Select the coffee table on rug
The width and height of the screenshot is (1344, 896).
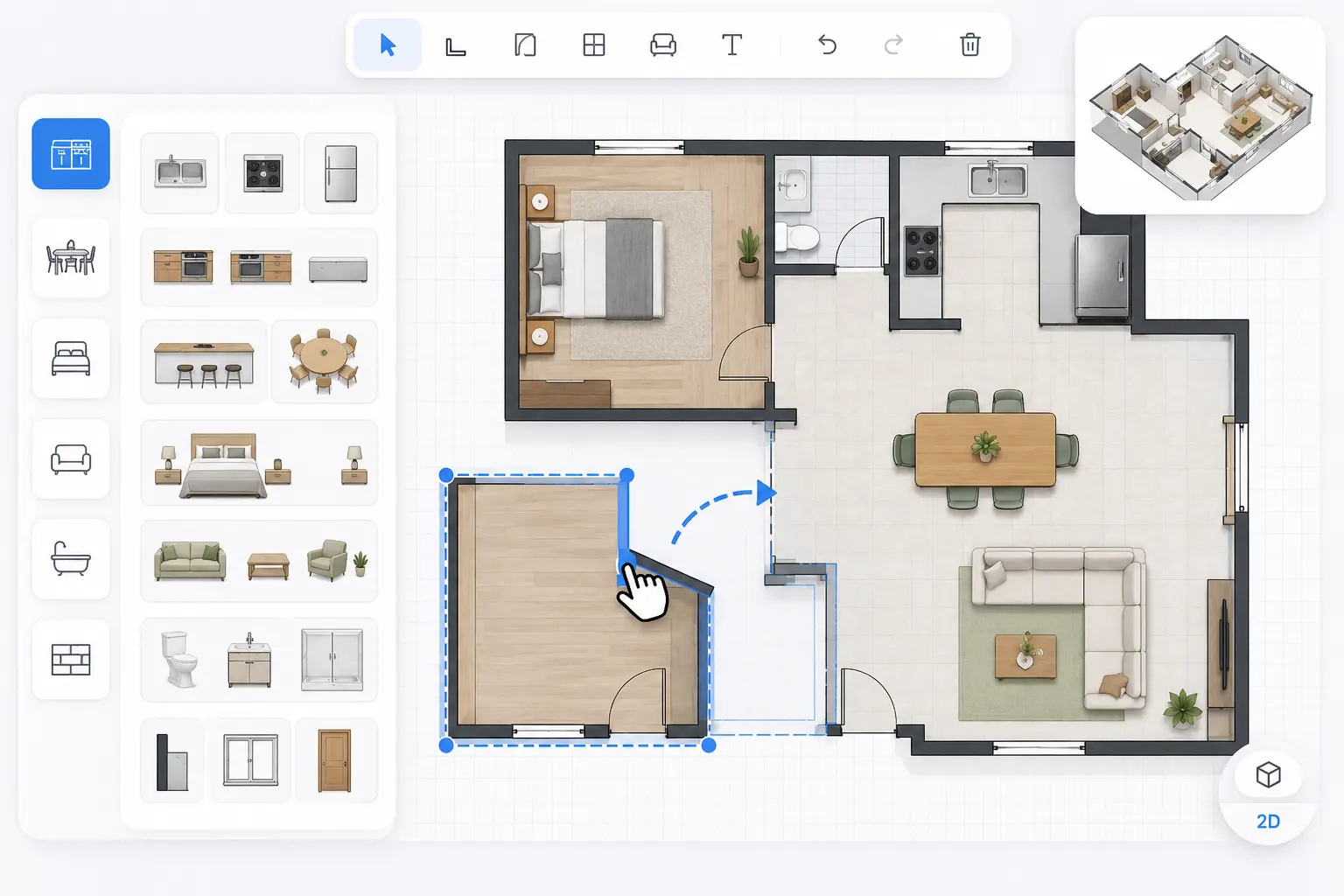click(1025, 656)
